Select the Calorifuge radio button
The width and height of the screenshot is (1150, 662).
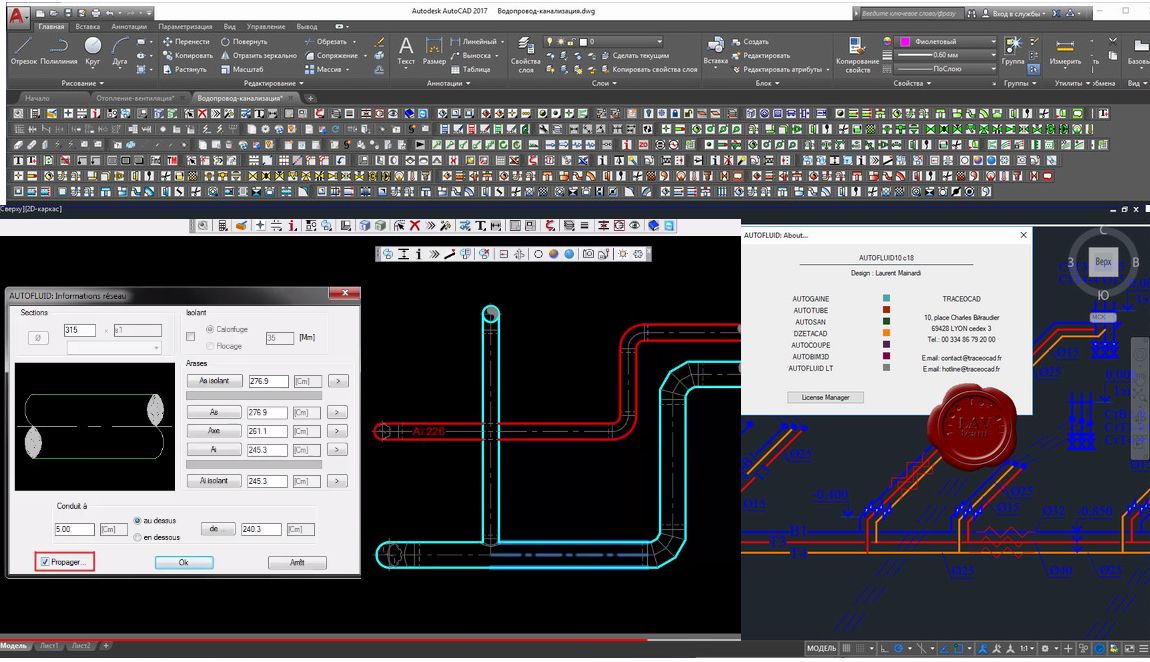[210, 330]
